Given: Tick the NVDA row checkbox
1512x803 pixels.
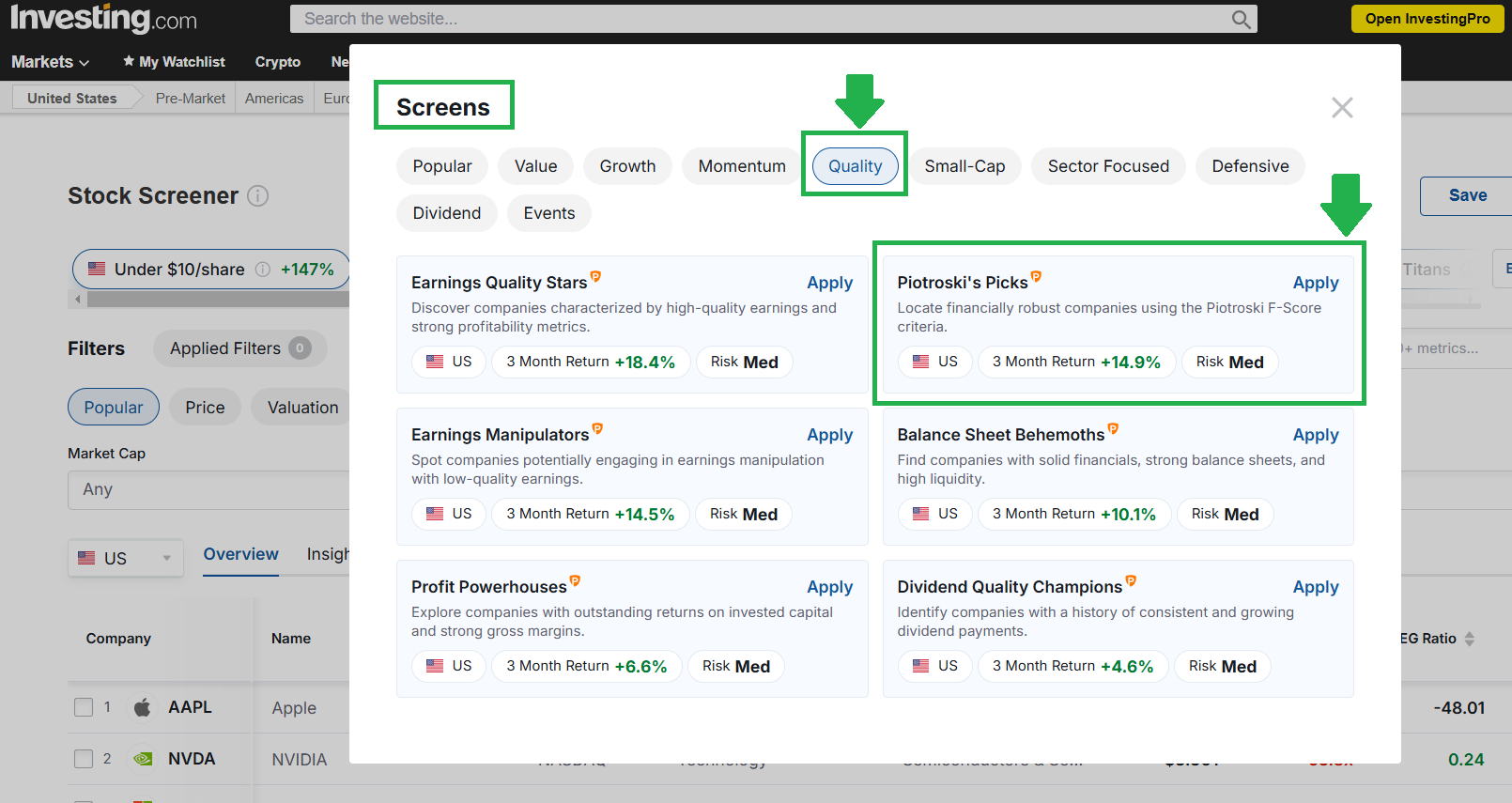Looking at the screenshot, I should click(x=84, y=759).
